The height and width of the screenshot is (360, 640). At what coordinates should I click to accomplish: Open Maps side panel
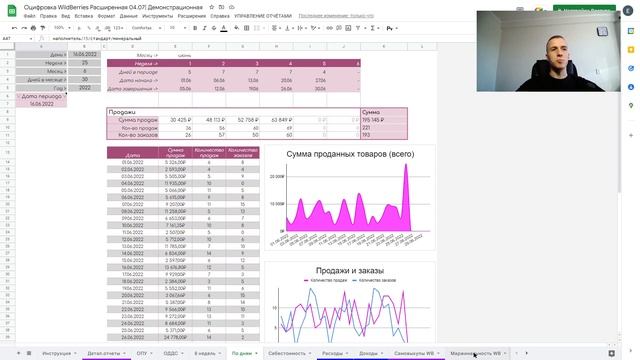pos(631,106)
